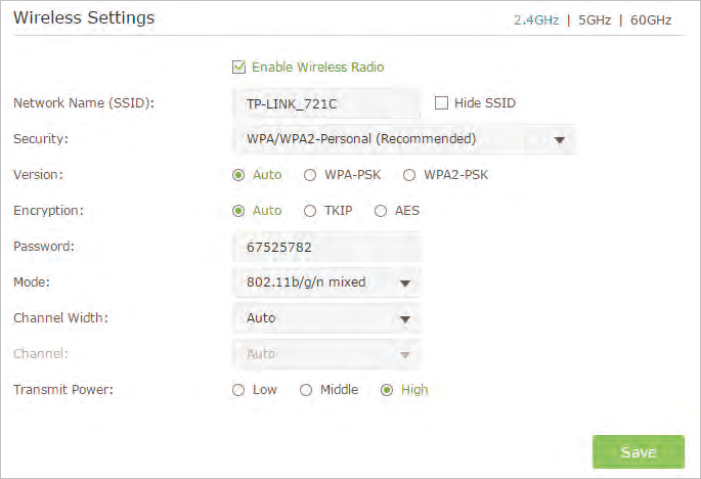
Task: Select TKIP encryption
Action: 310,211
